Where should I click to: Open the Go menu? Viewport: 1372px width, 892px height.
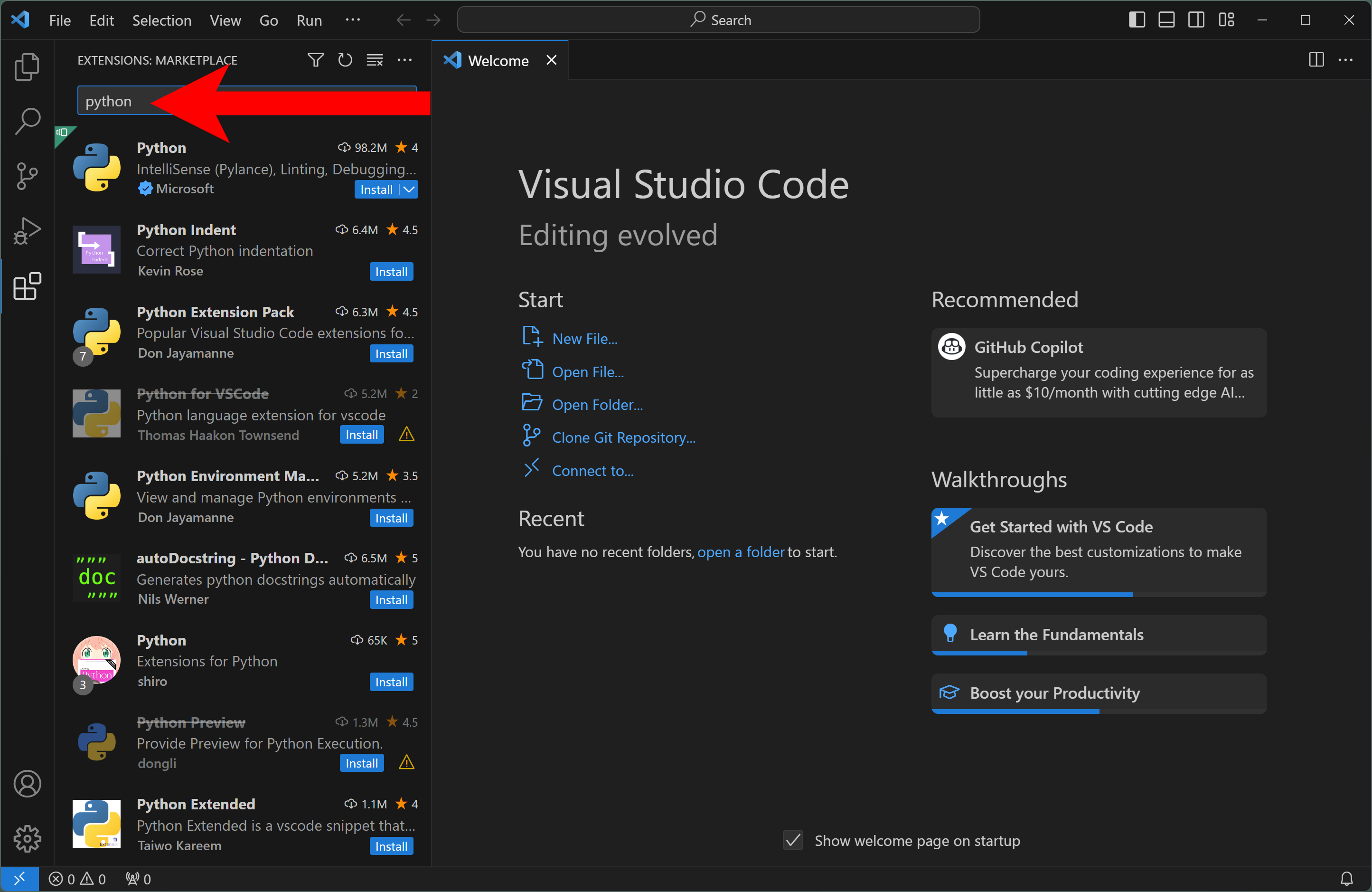pyautogui.click(x=269, y=20)
